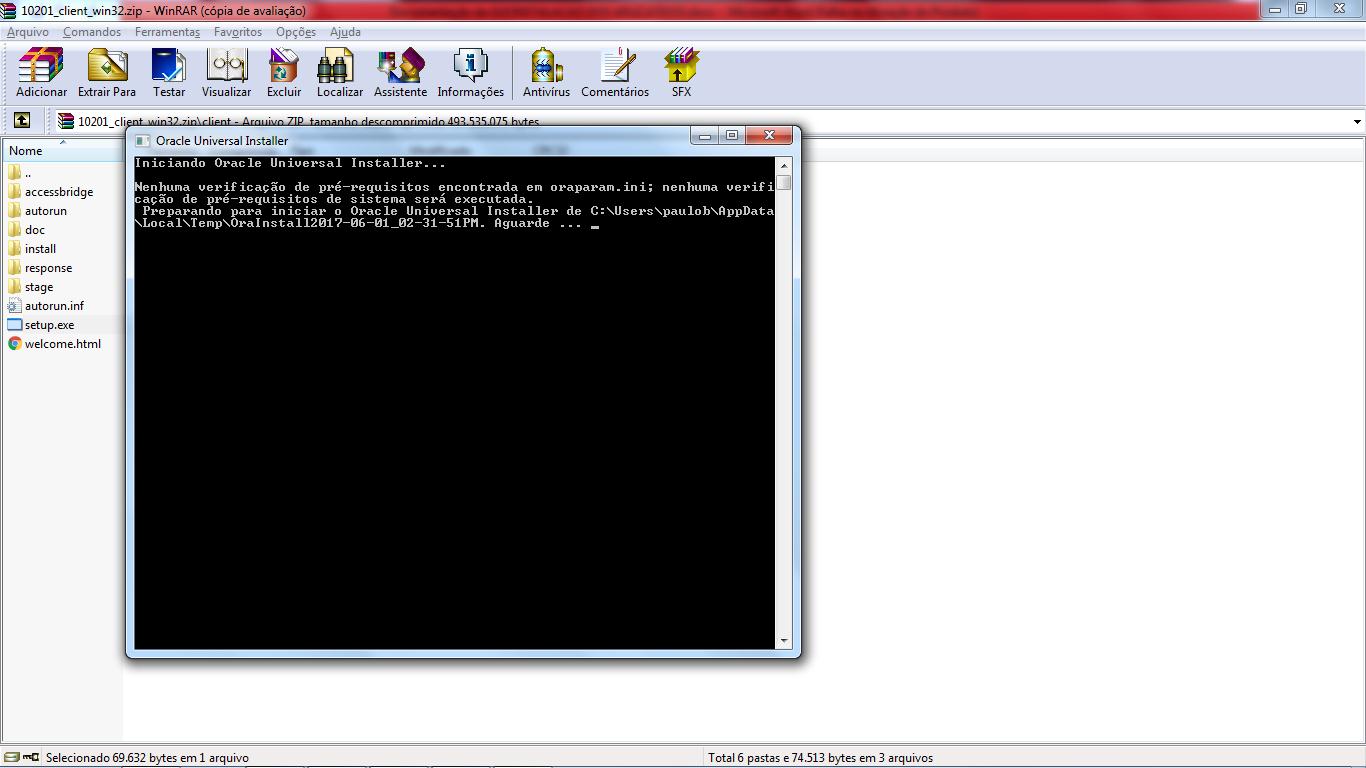Go up one folder level arrow
The height and width of the screenshot is (768, 1366).
tap(22, 121)
